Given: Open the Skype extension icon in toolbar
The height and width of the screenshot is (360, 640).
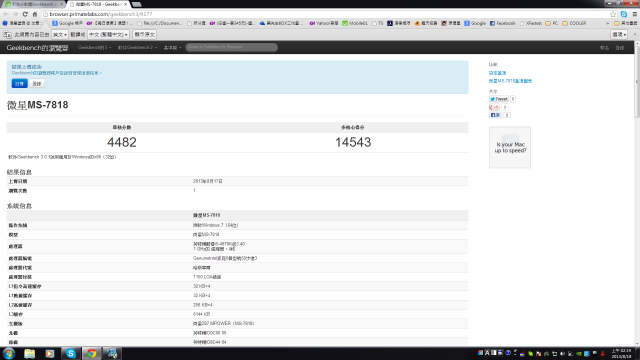Looking at the screenshot, I should (624, 14).
